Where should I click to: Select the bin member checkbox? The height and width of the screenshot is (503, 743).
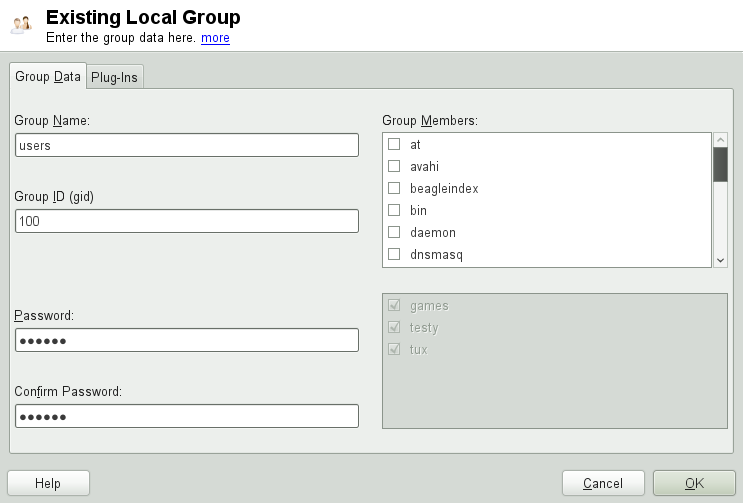coord(394,210)
